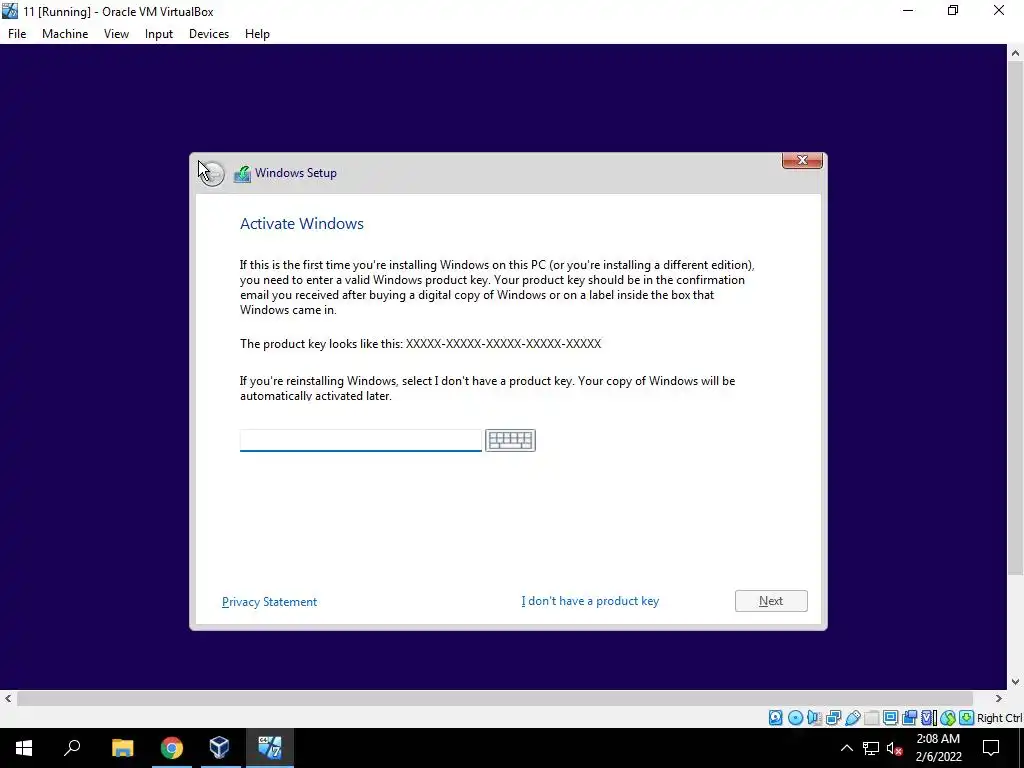
Task: Open the File menu
Action: [17, 34]
